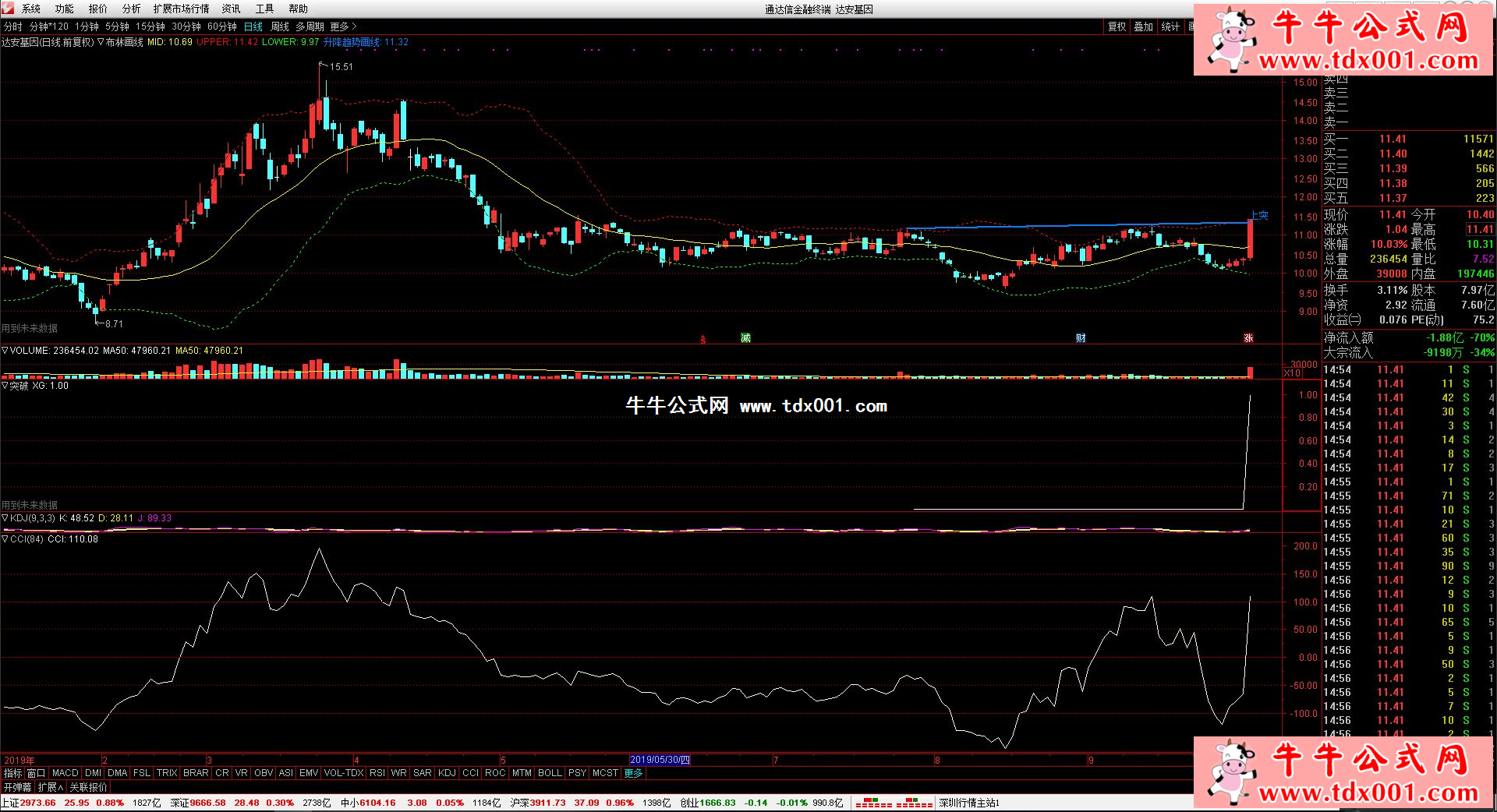Click the red Tongdaxin app logo icon
Screen dimensions: 1497x812
[7, 8]
